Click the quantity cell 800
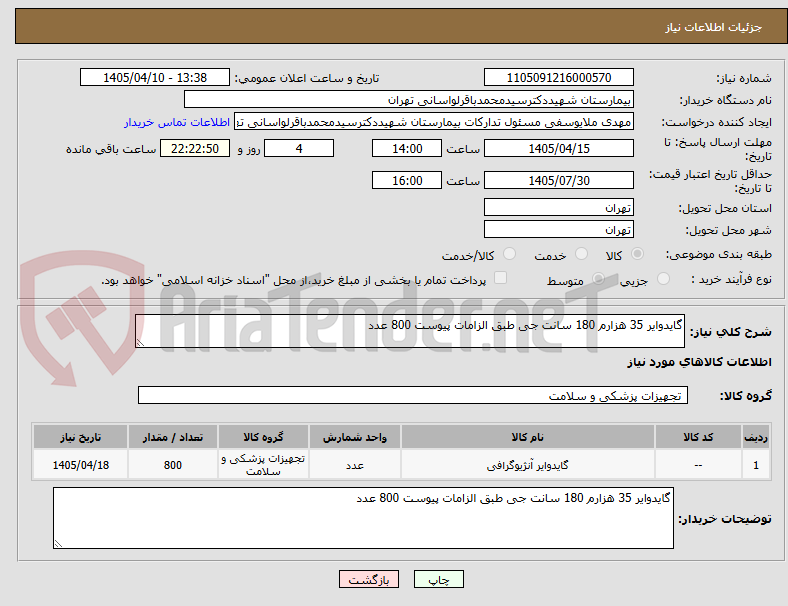Screen dimensions: 788x606 [x=173, y=465]
